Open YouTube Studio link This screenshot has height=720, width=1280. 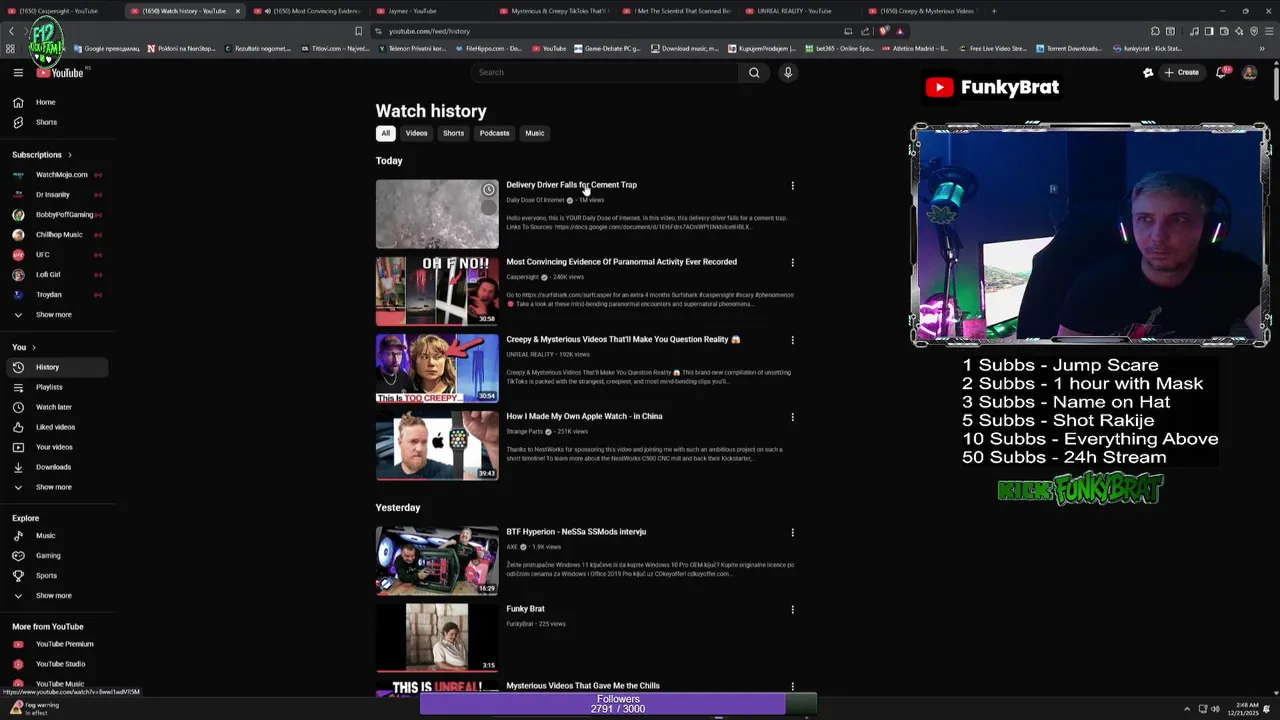click(x=60, y=664)
